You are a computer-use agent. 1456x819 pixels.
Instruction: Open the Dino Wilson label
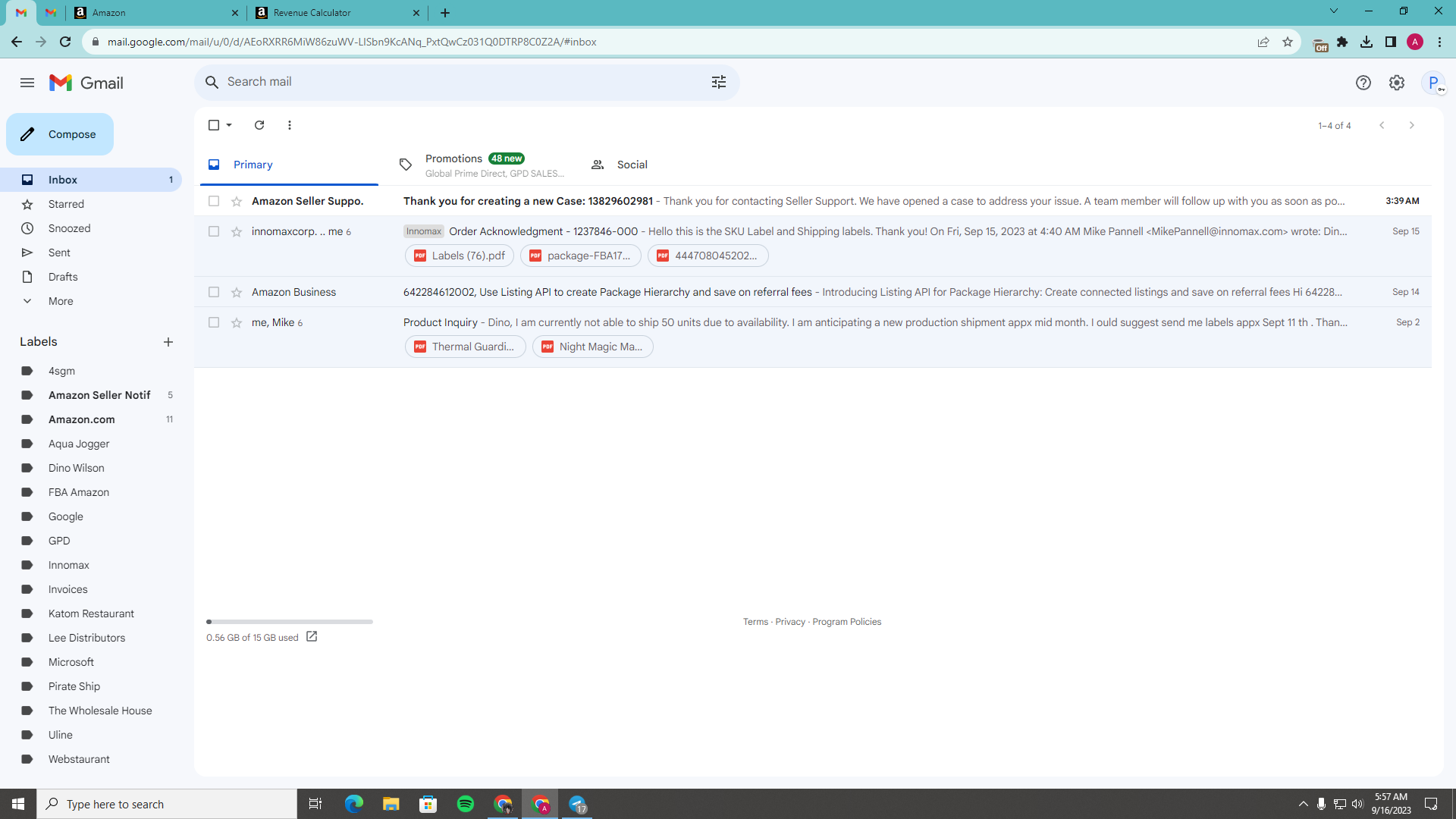[91, 468]
